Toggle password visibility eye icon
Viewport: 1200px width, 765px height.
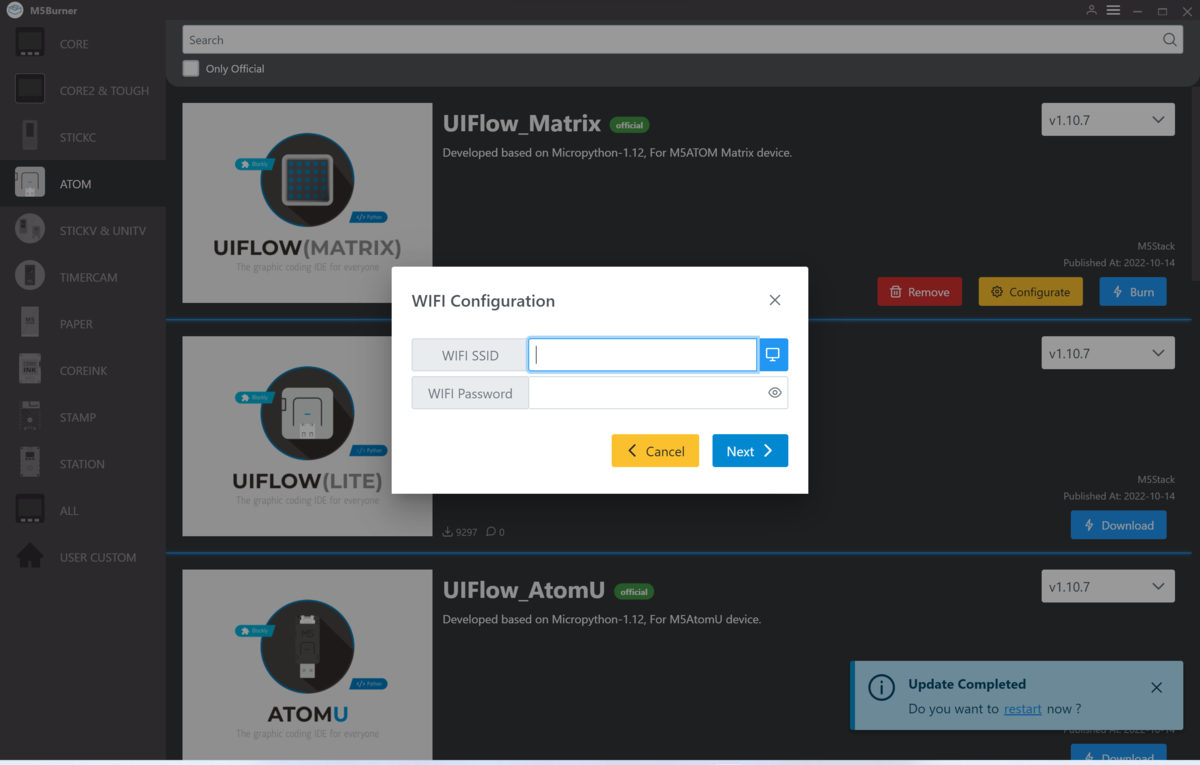(x=775, y=393)
